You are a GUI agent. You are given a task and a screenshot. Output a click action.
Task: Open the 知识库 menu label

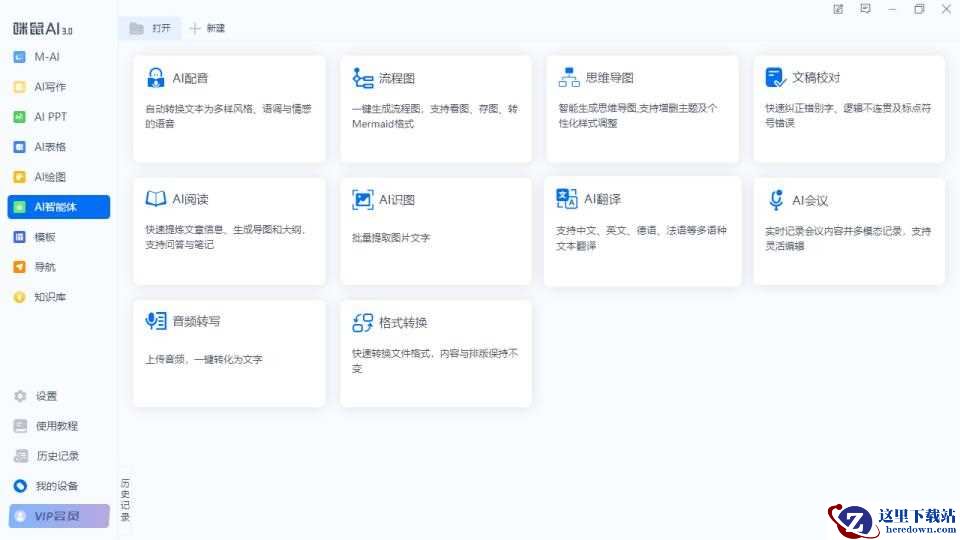[x=50, y=297]
